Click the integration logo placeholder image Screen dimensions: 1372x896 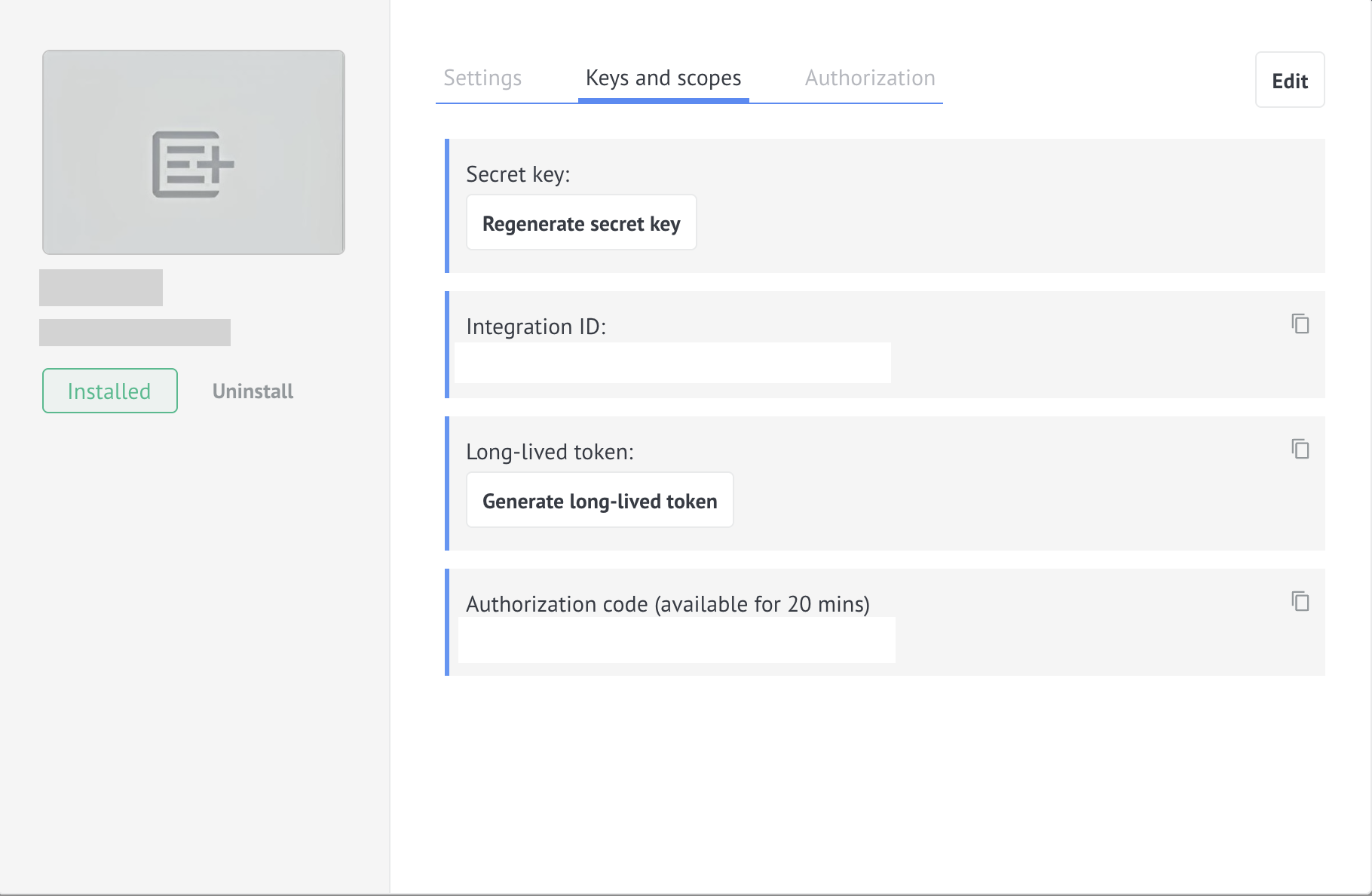pos(194,152)
